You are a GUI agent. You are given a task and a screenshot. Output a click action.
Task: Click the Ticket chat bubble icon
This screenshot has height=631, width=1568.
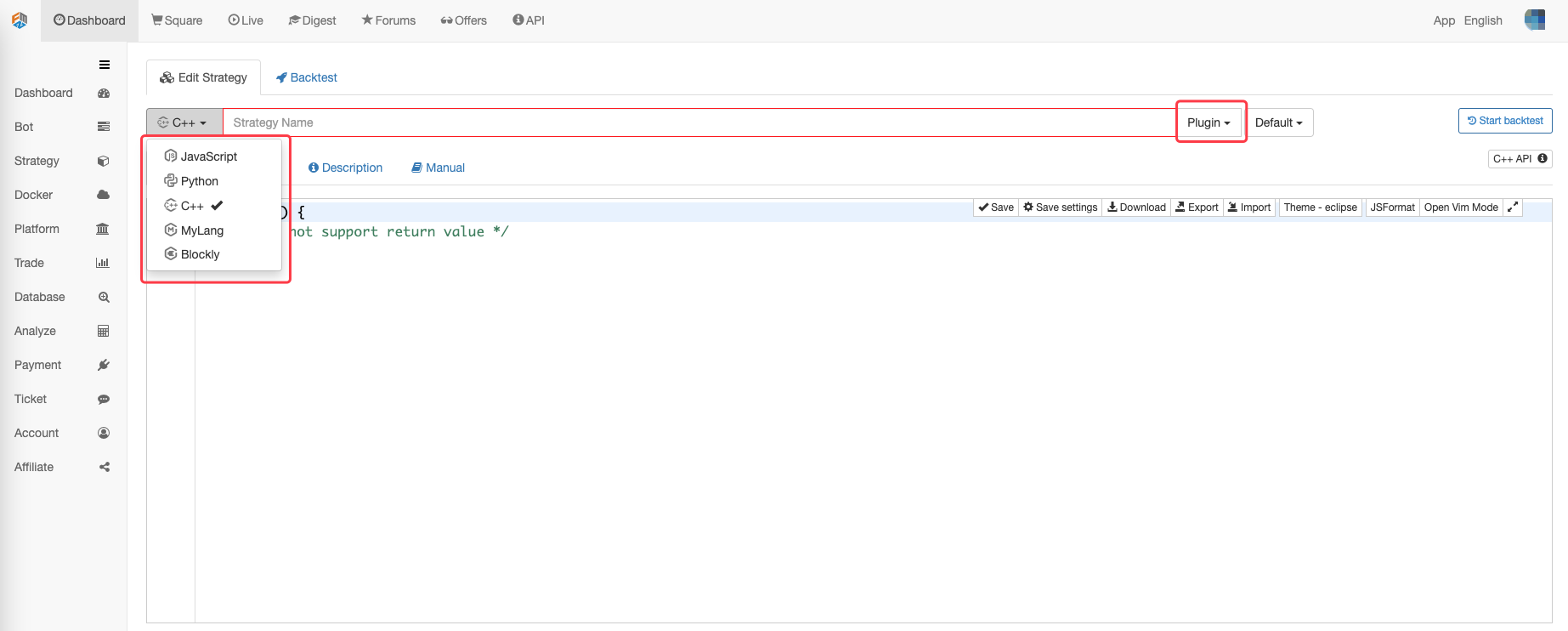tap(104, 399)
